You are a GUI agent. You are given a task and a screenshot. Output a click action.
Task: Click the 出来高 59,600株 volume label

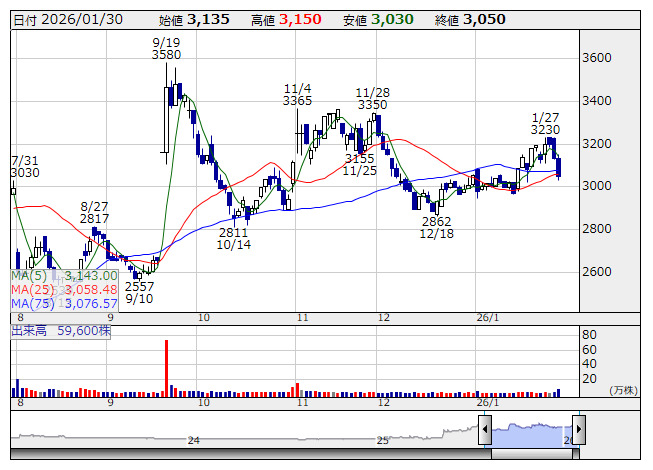click(61, 331)
